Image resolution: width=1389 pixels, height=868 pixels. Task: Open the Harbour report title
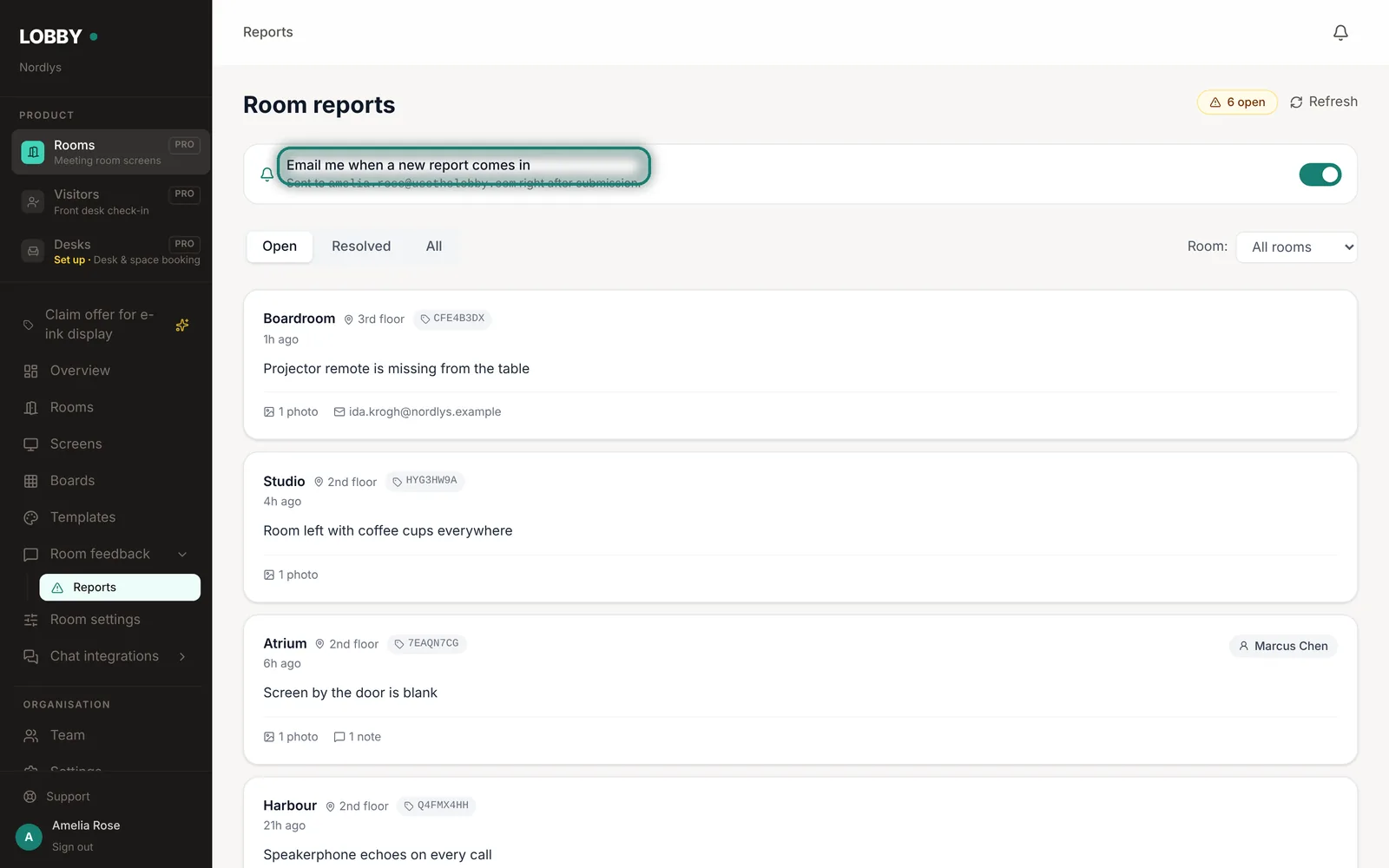point(290,806)
